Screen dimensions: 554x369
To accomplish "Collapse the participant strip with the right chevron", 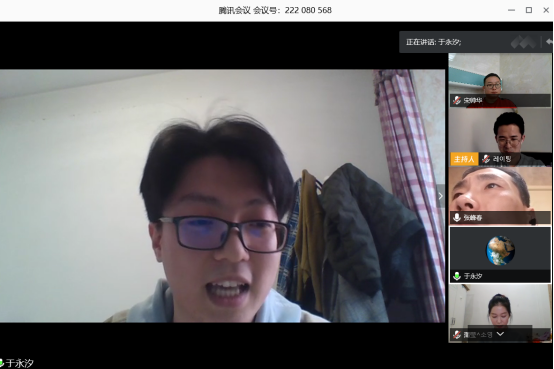I will pyautogui.click(x=441, y=196).
